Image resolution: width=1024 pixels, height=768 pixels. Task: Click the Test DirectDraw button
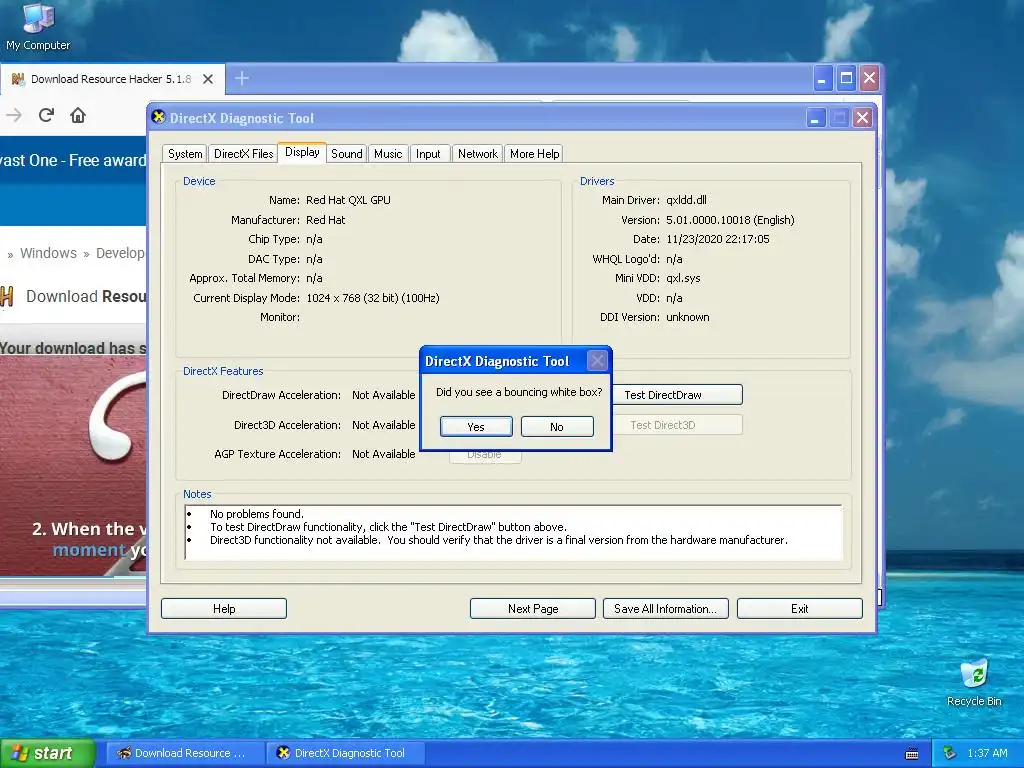click(677, 394)
